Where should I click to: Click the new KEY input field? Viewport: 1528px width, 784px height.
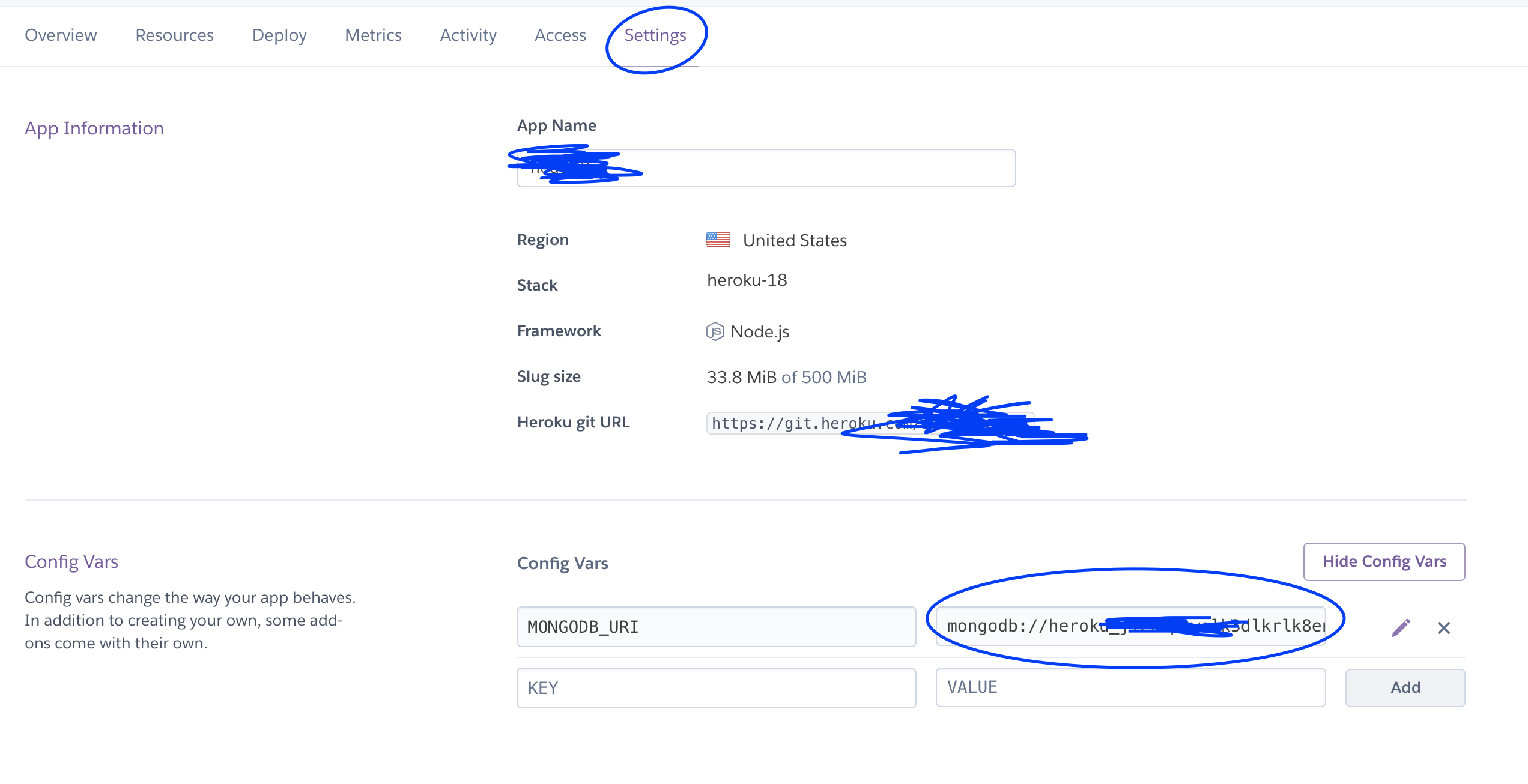716,688
